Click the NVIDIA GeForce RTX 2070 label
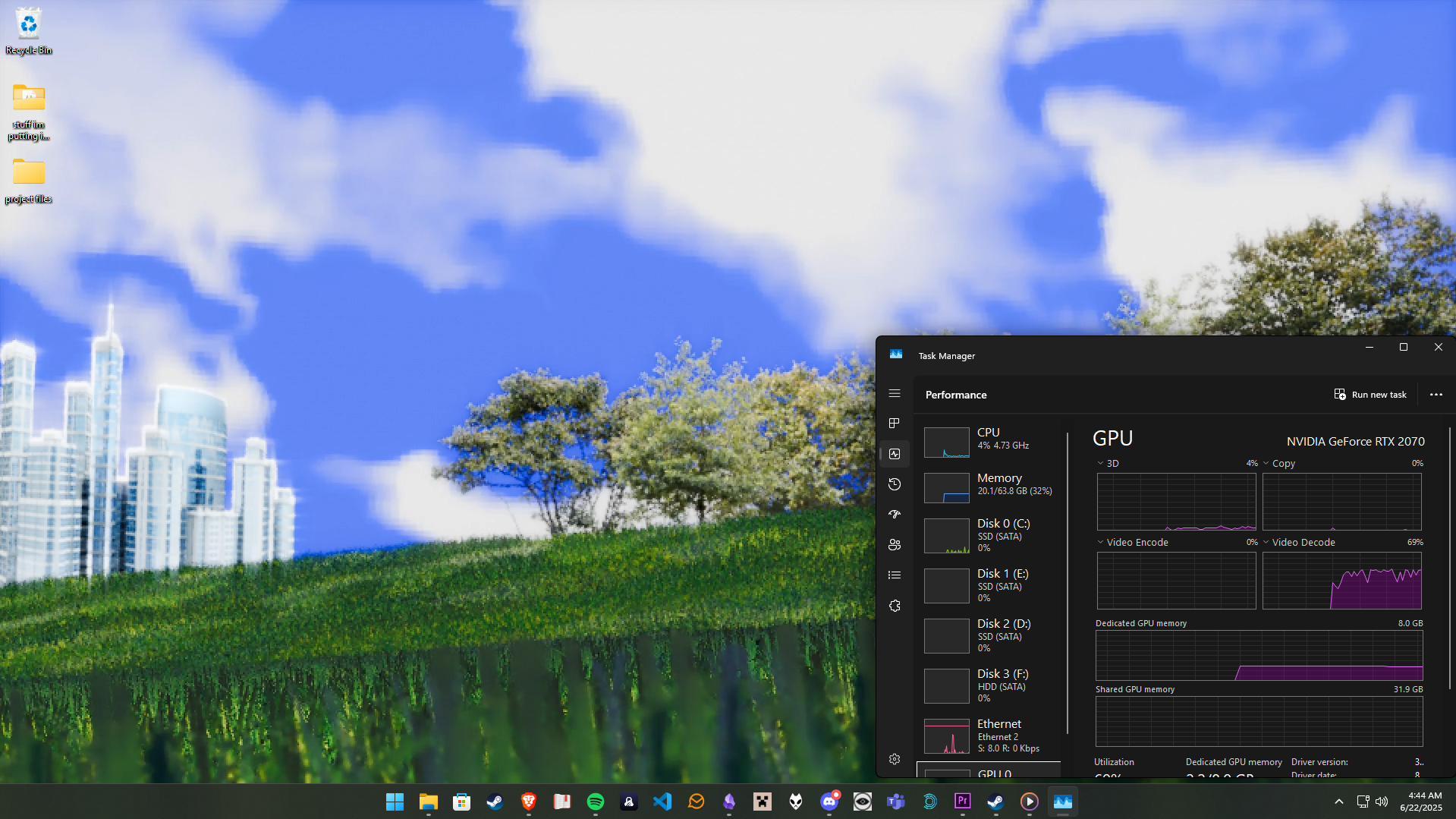 tap(1355, 441)
